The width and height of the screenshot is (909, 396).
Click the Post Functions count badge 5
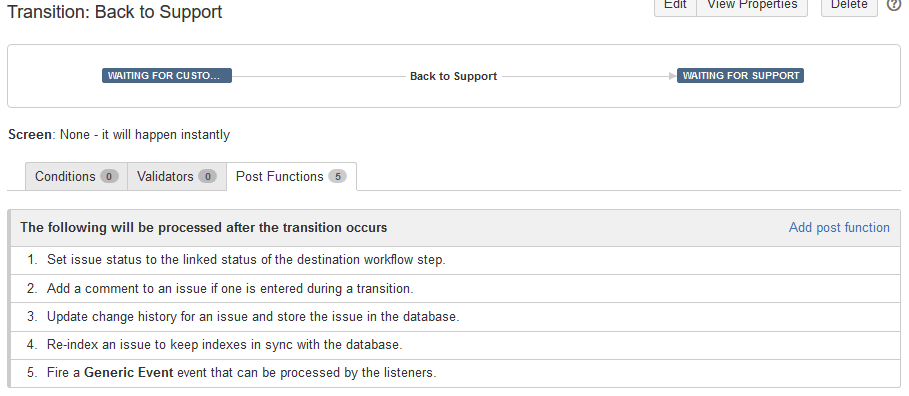(x=337, y=176)
